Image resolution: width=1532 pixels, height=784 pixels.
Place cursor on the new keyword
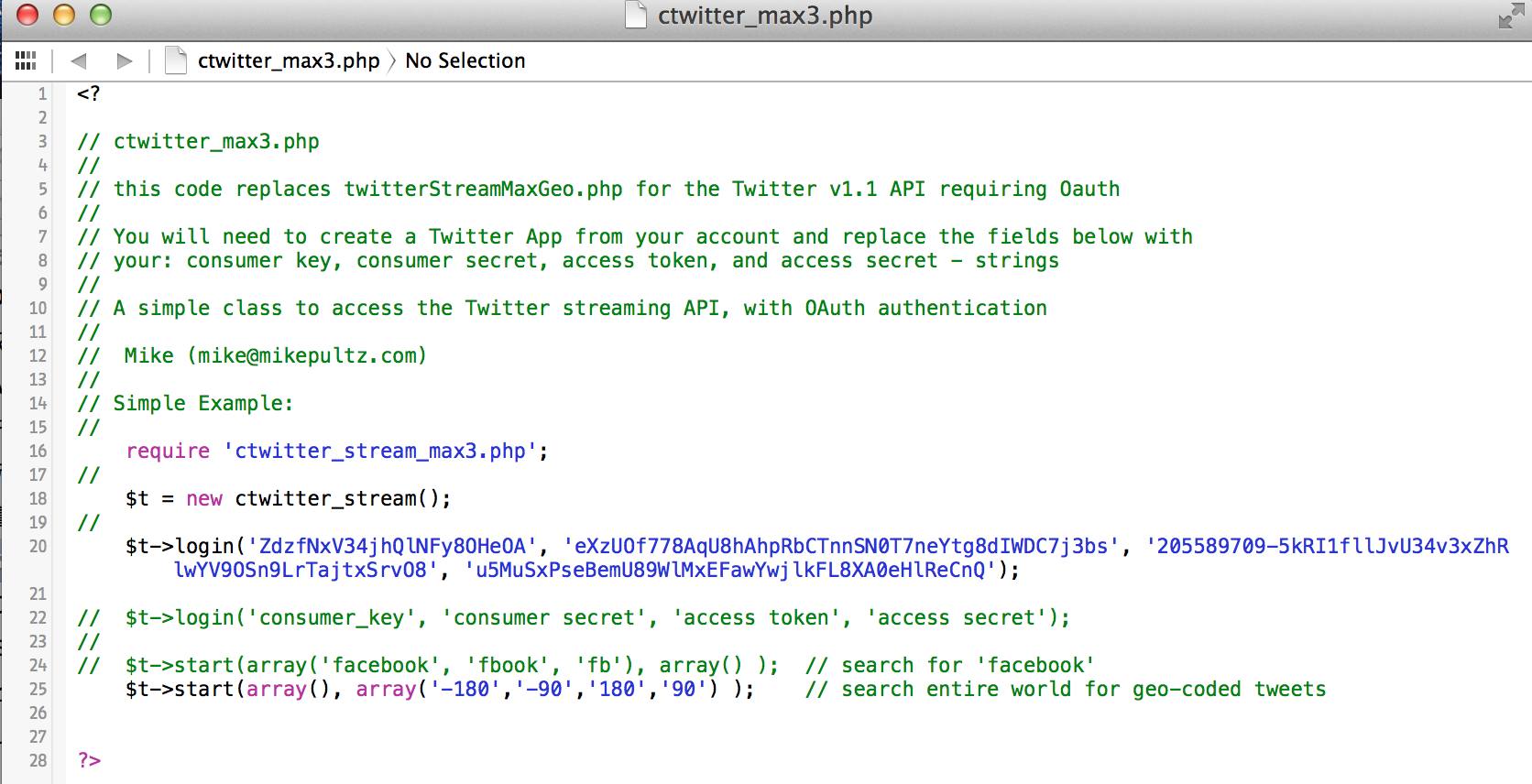[204, 498]
